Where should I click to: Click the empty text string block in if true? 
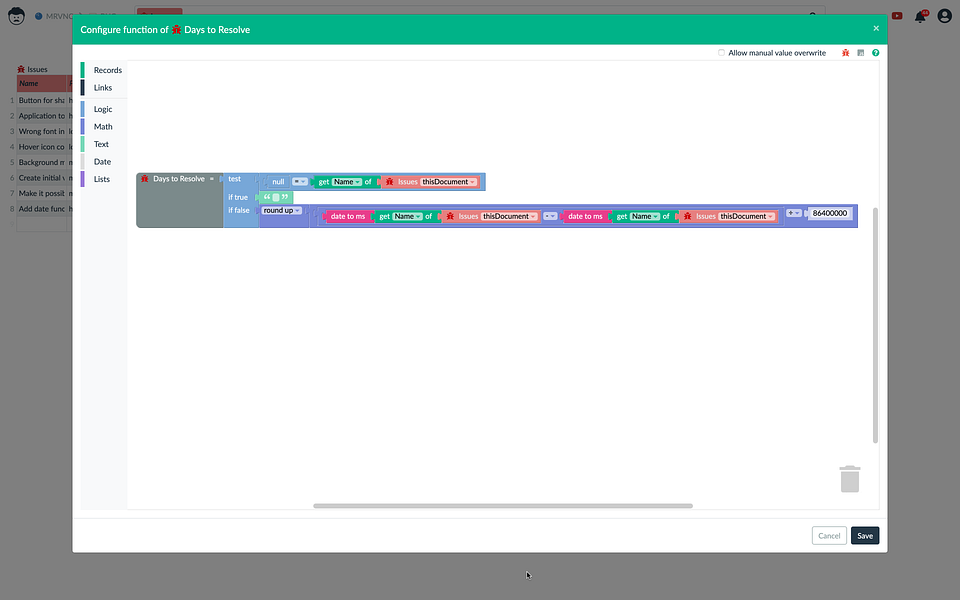[x=276, y=197]
